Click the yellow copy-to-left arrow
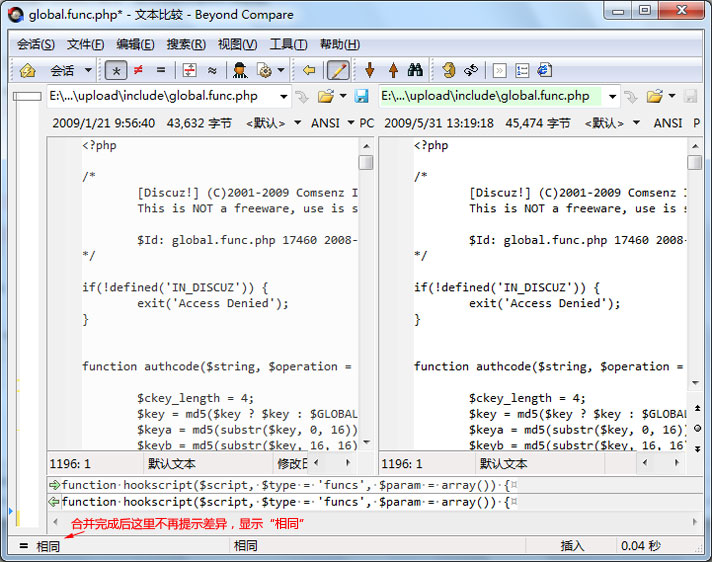Image resolution: width=712 pixels, height=562 pixels. [309, 70]
